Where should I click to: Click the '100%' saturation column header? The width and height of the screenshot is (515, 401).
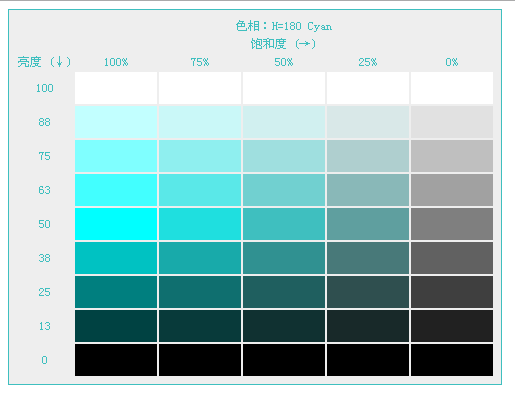point(116,62)
